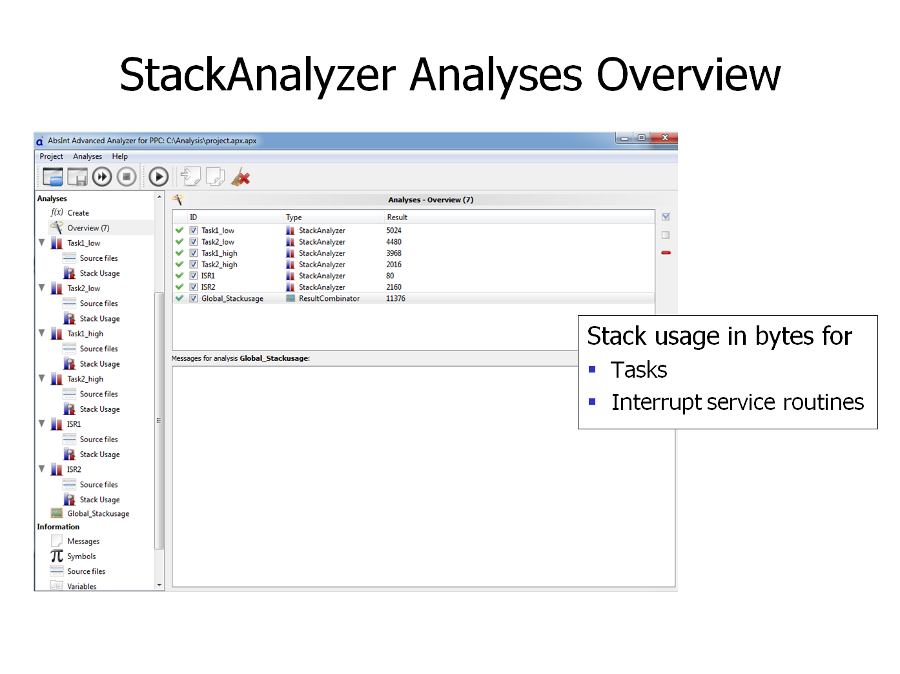Collapse the Task2_high tree node
Screen dimensions: 900x674
[42, 378]
